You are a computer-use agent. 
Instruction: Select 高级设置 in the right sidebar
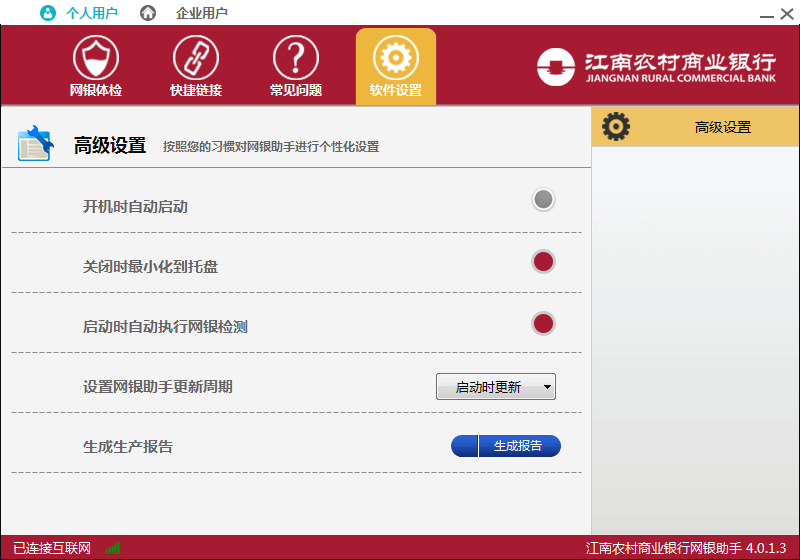[x=695, y=127]
